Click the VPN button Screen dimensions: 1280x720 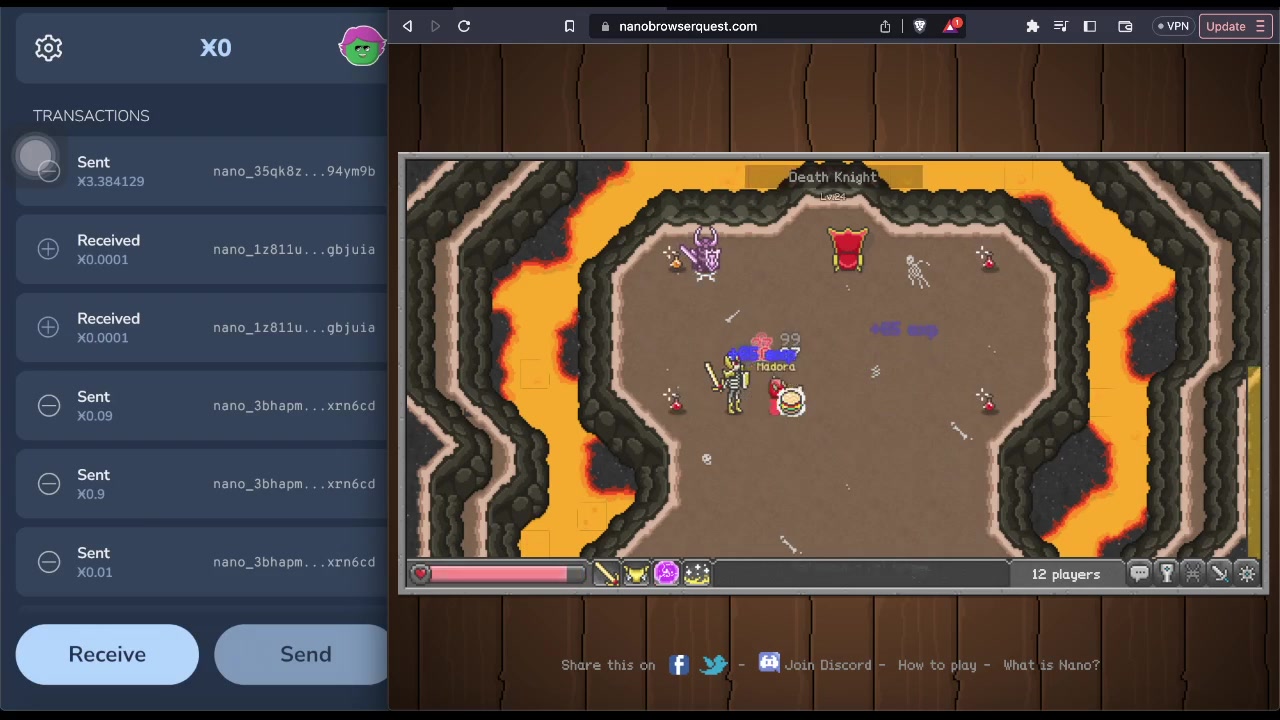click(x=1171, y=26)
